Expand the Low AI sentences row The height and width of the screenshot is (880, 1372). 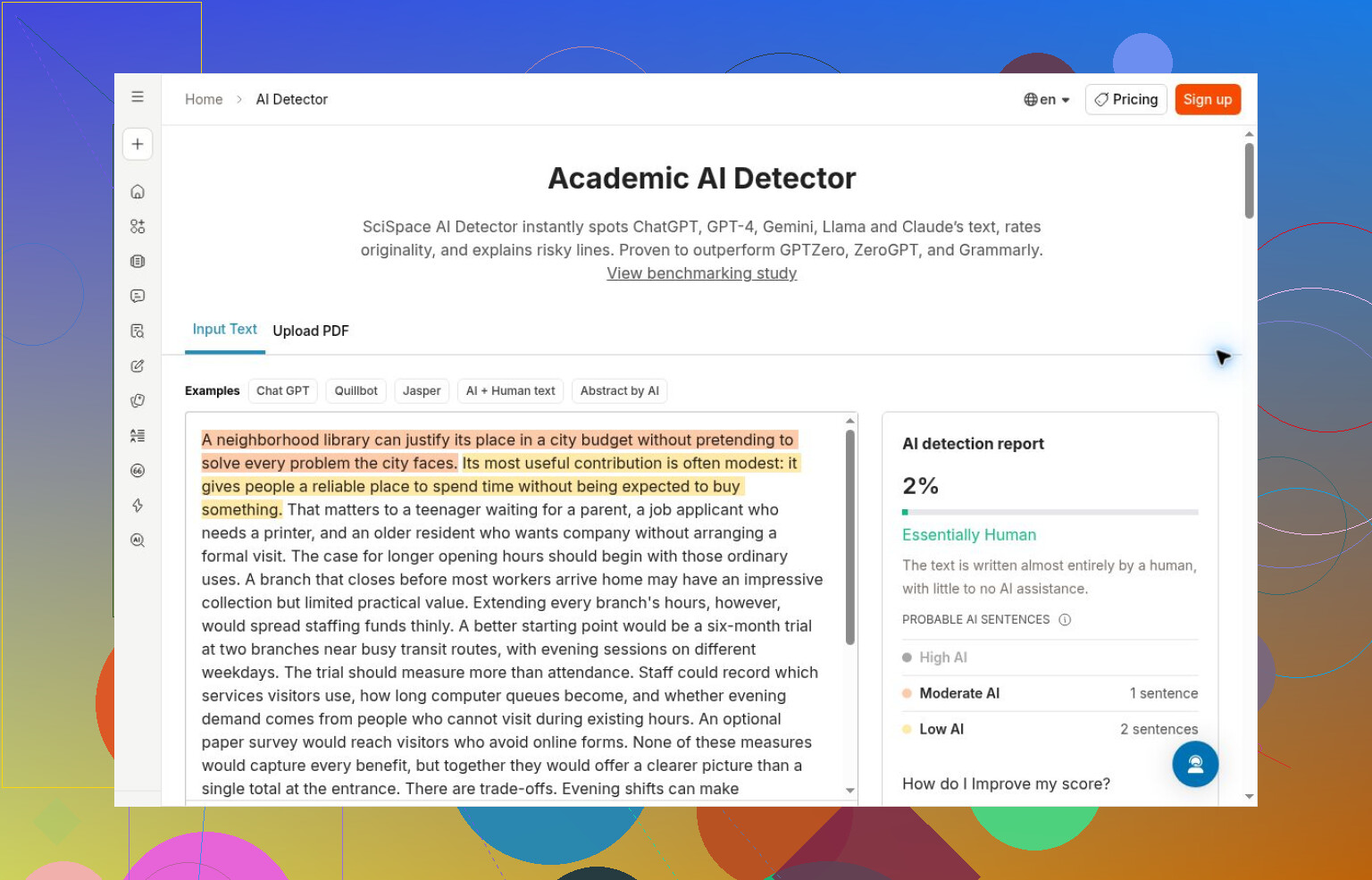click(1050, 729)
